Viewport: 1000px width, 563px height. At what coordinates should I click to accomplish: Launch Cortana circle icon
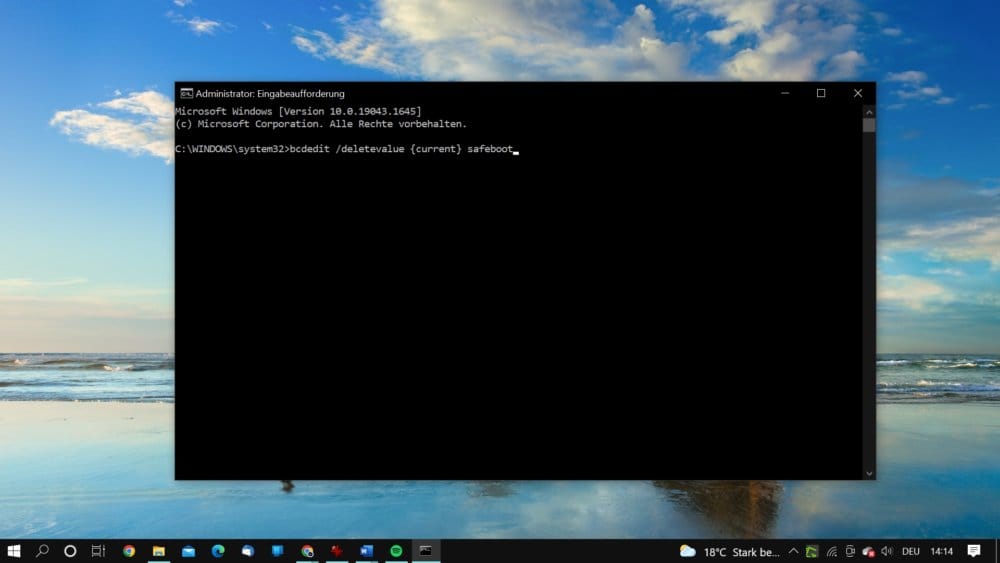(x=70, y=551)
